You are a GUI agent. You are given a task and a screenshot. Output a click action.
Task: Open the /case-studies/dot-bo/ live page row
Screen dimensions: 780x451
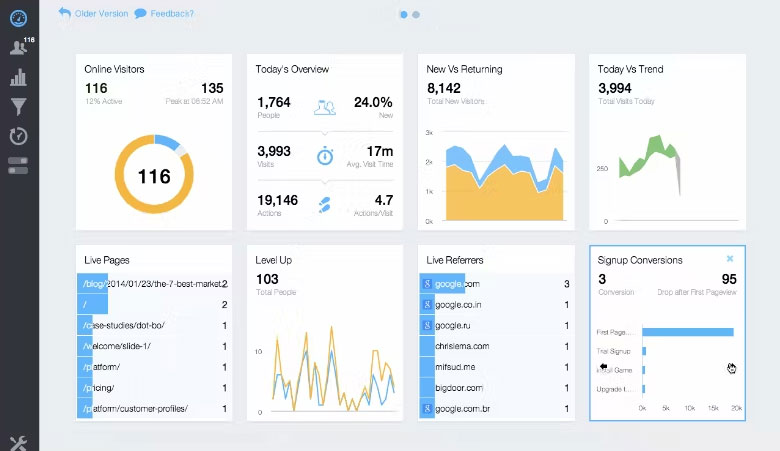(x=154, y=326)
